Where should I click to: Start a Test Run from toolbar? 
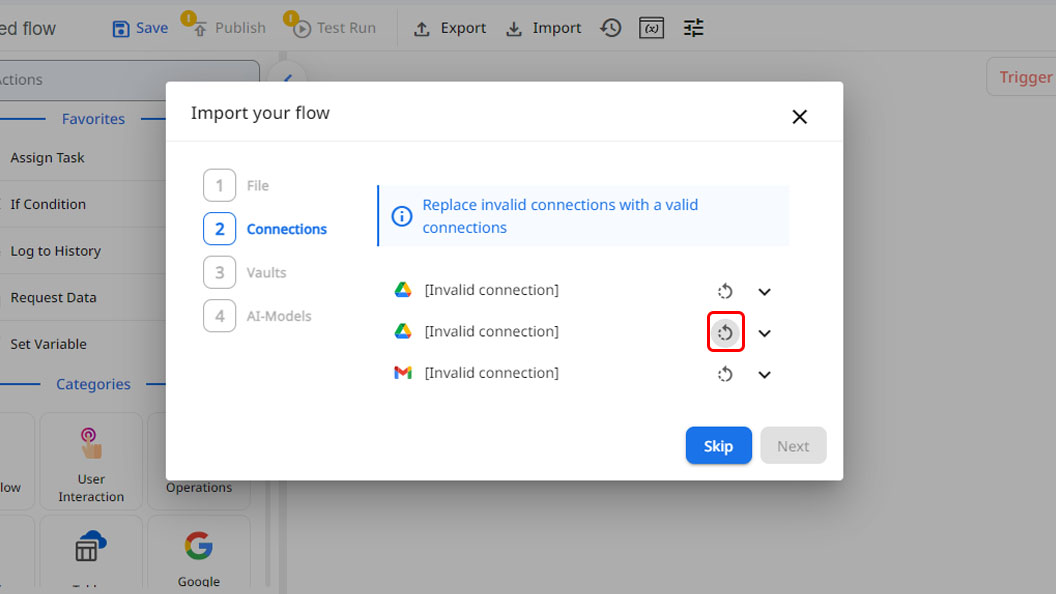[334, 28]
